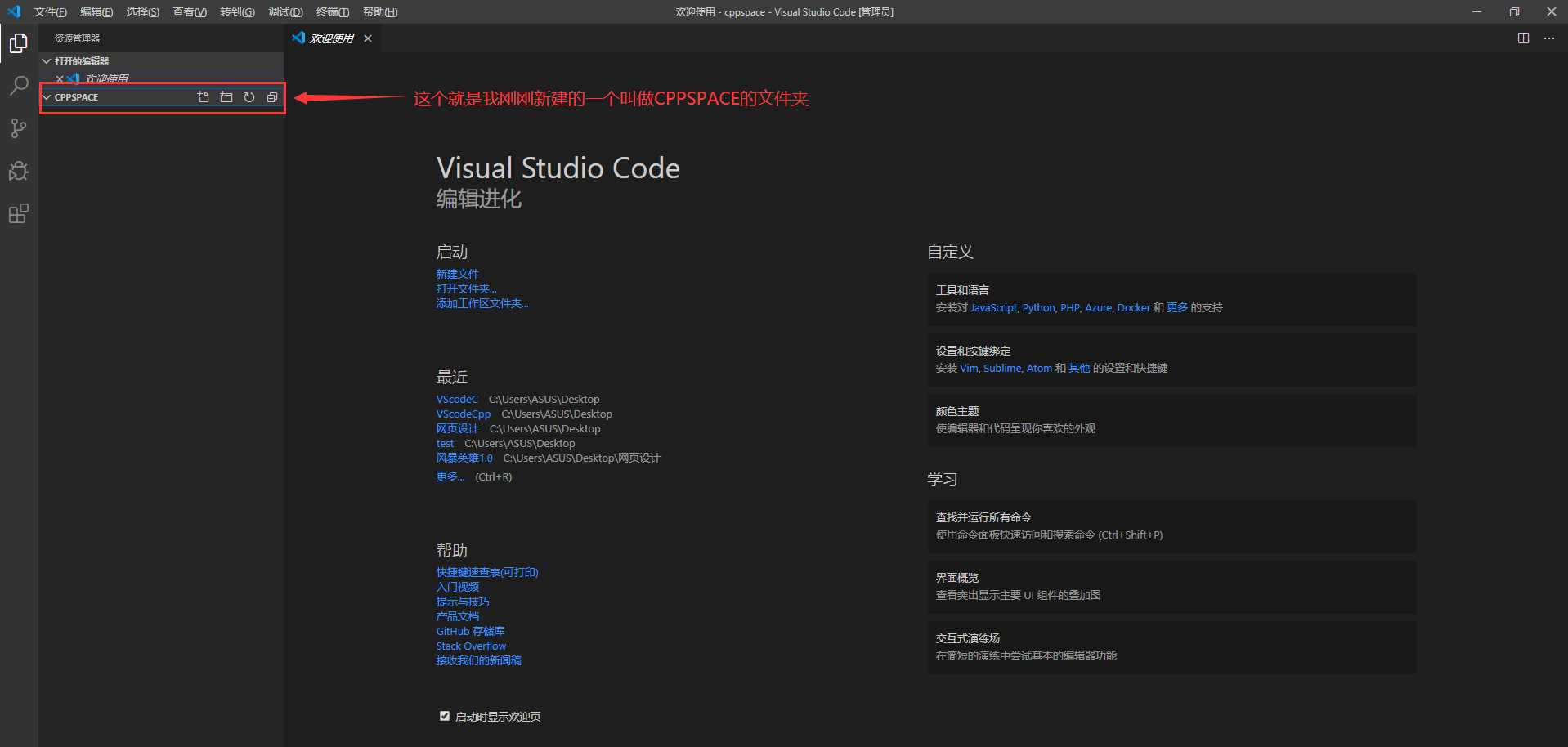Click New File icon in CPPSPACE header
Image resolution: width=1568 pixels, height=747 pixels.
[204, 97]
